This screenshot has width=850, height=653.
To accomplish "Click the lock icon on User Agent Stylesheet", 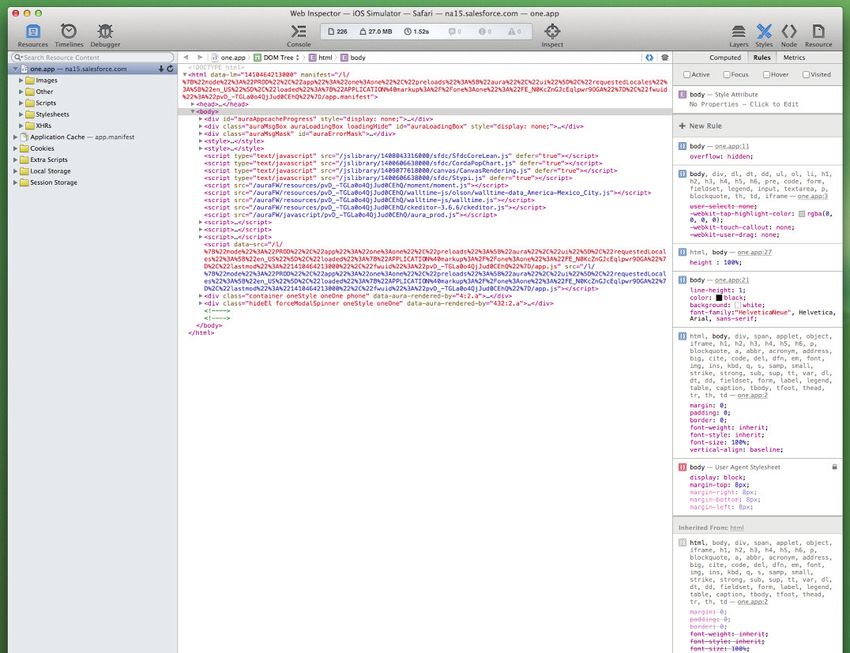I will 834,467.
